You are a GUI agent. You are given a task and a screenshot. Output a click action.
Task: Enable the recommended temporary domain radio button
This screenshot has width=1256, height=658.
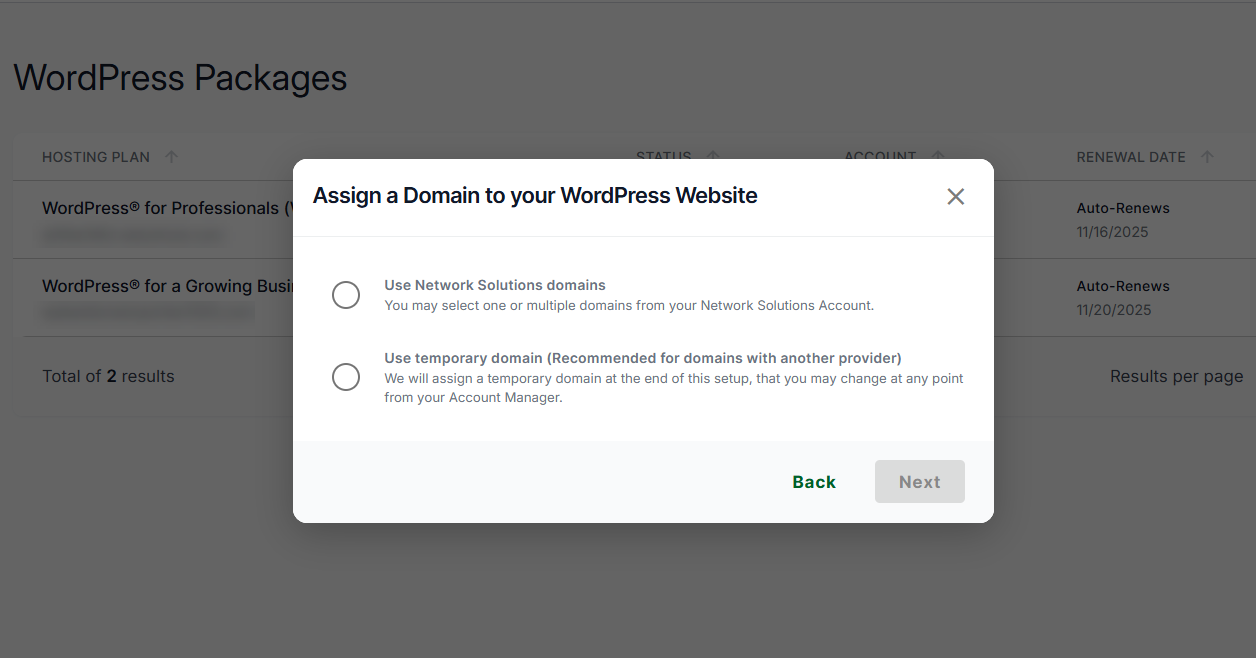coord(345,377)
